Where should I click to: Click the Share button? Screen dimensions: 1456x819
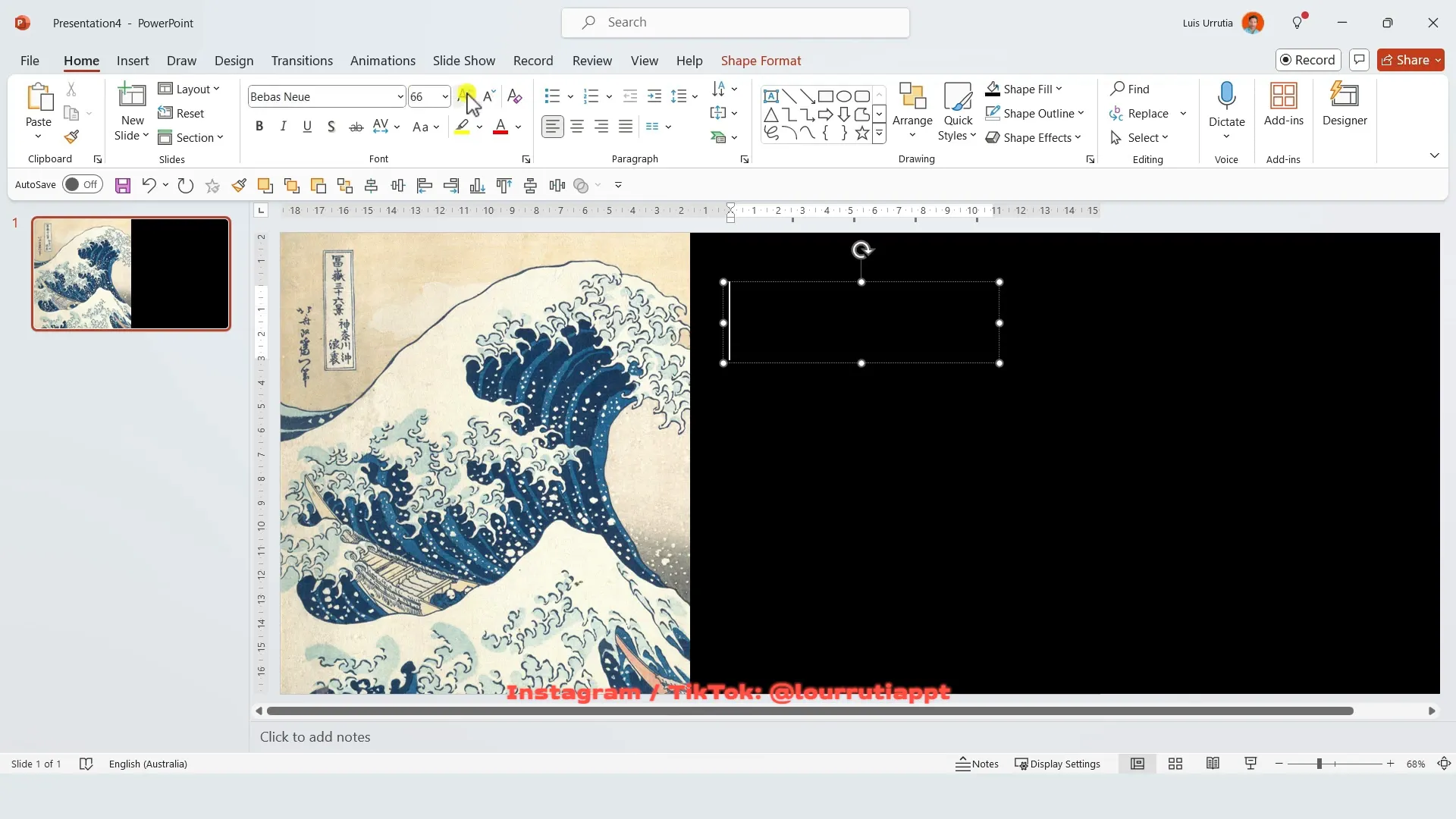point(1410,60)
